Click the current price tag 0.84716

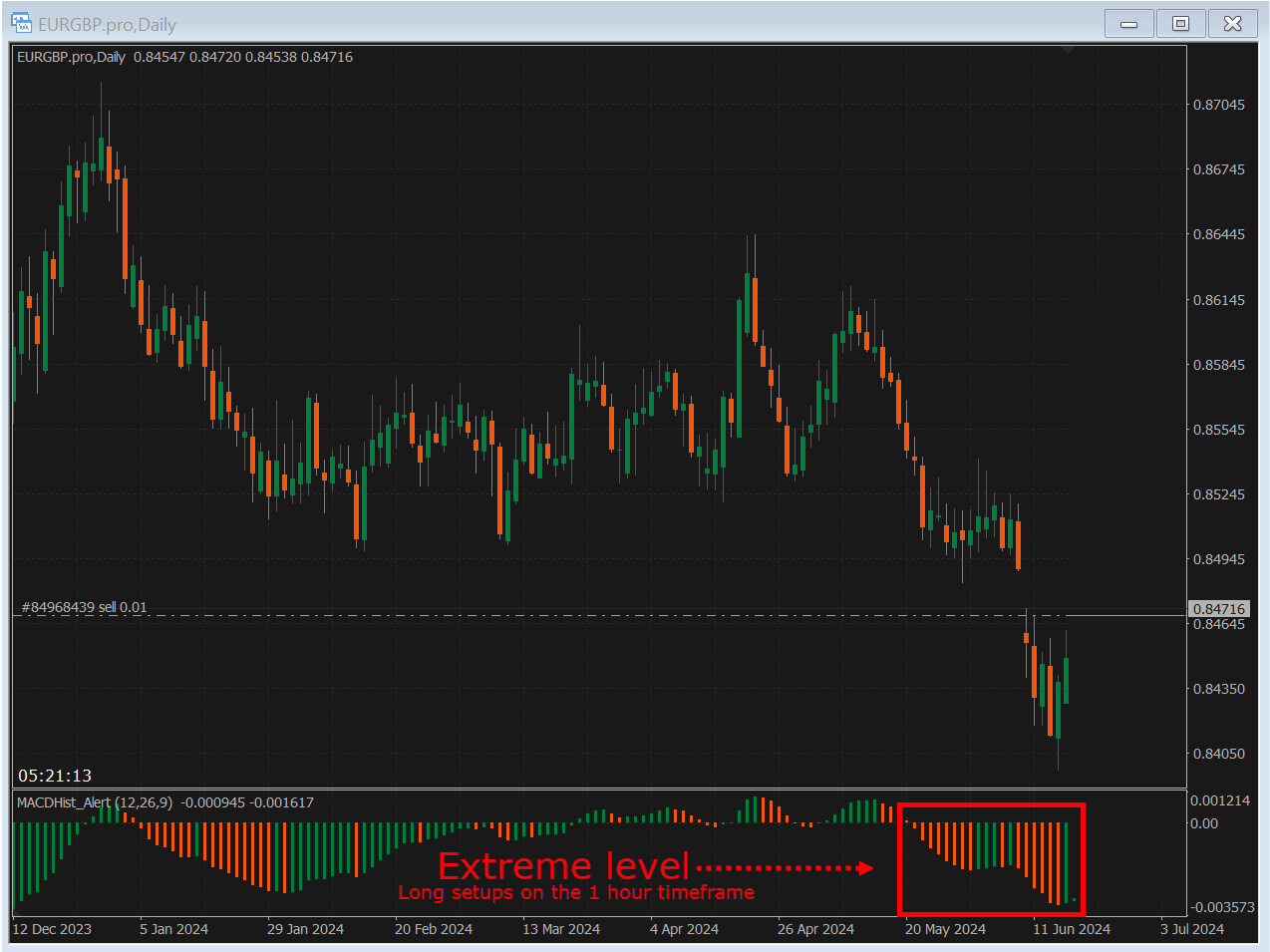(x=1218, y=609)
